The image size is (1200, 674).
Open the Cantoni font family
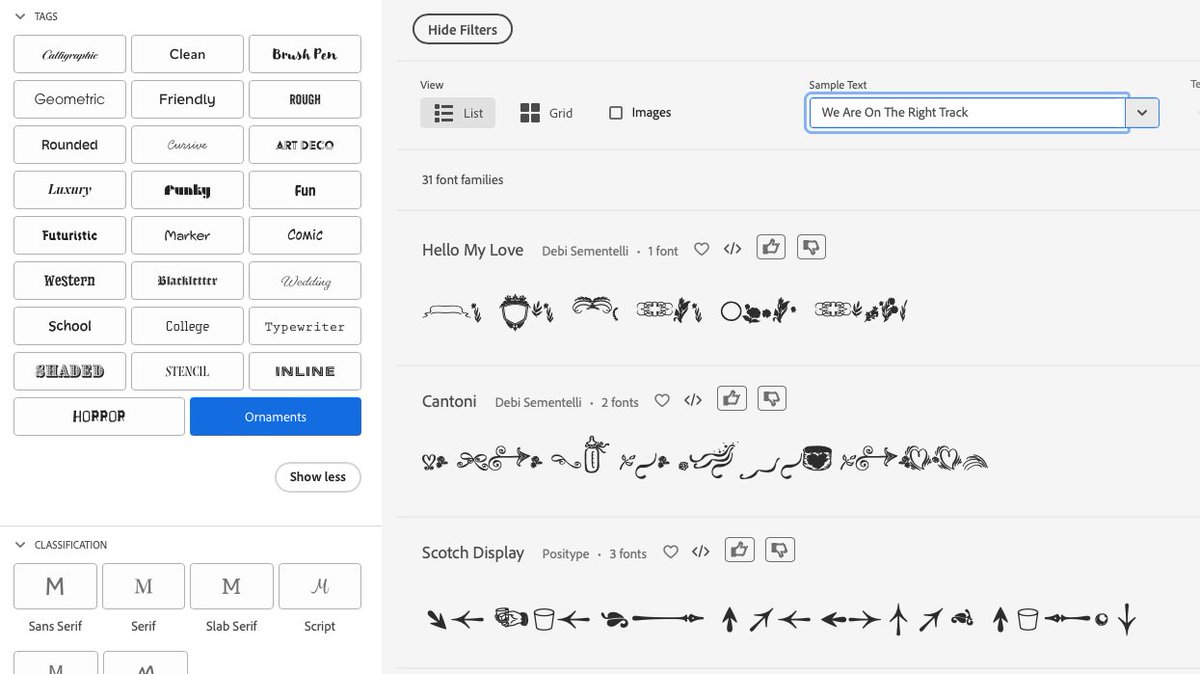tap(449, 401)
